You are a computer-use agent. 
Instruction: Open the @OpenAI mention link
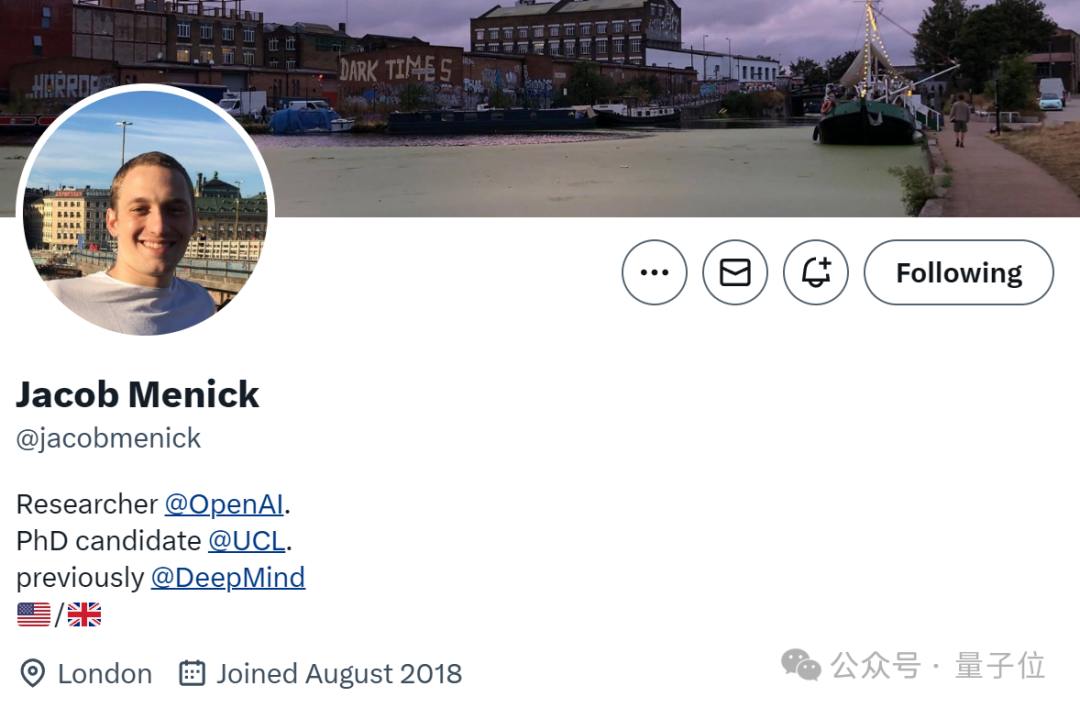(224, 503)
